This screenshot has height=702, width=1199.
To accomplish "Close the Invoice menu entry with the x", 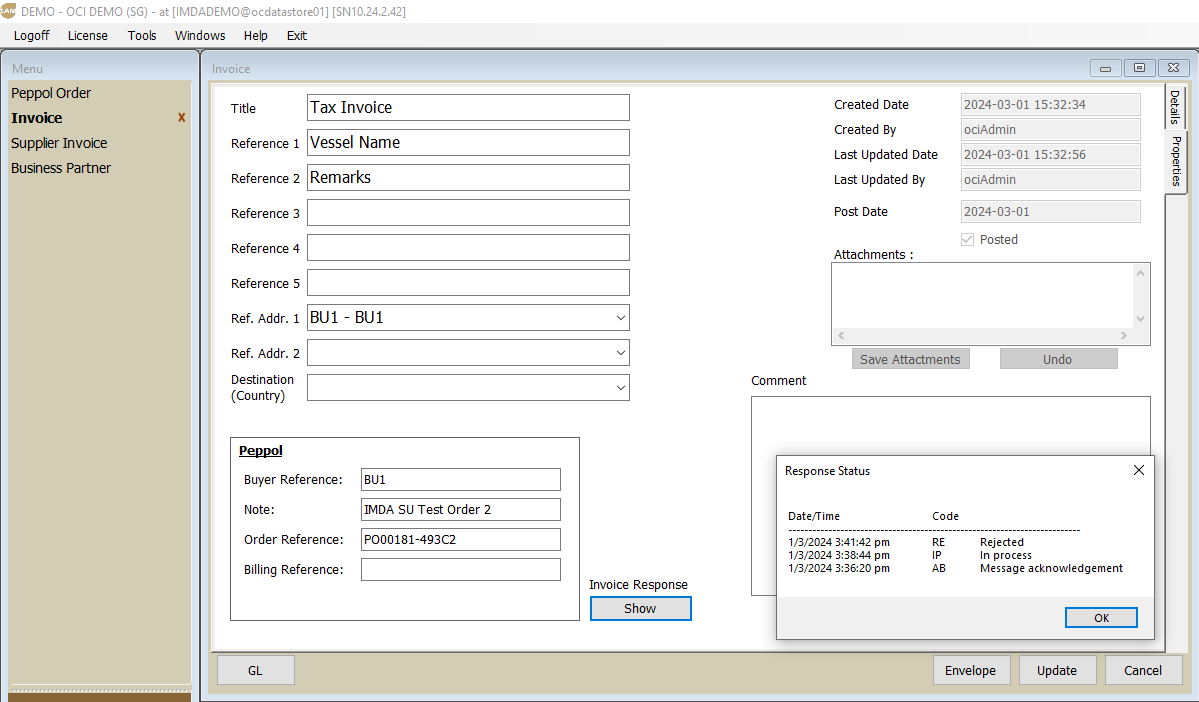I will pos(181,118).
